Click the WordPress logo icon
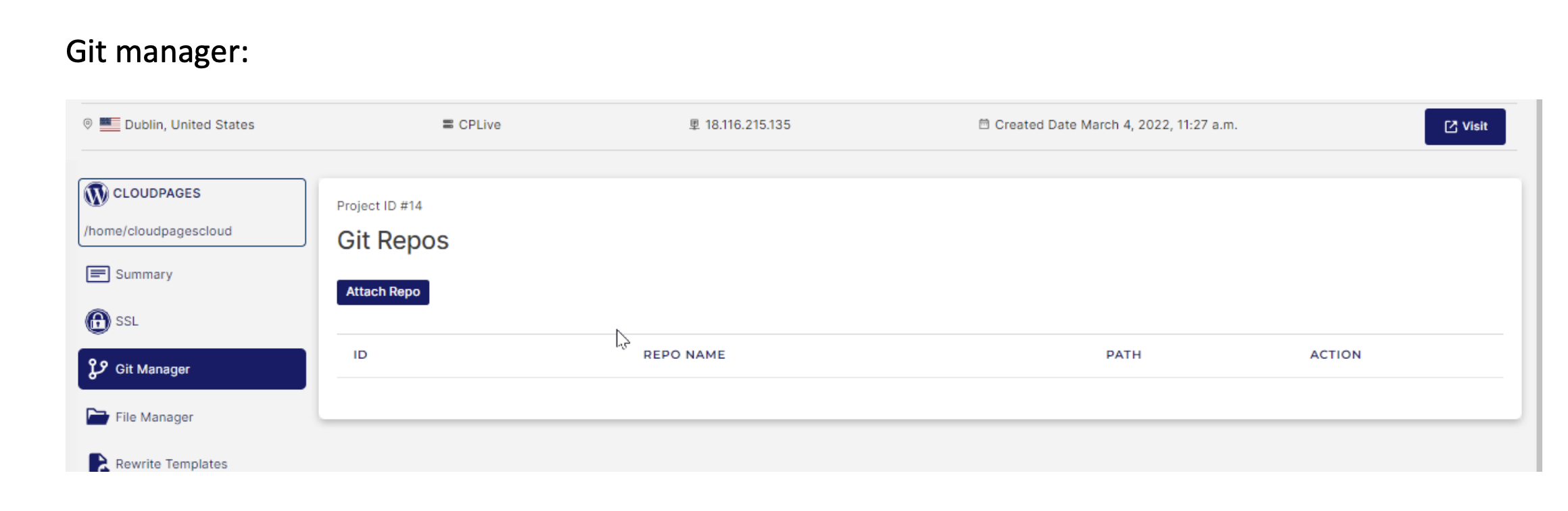Viewport: 1568px width, 511px height. 96,195
